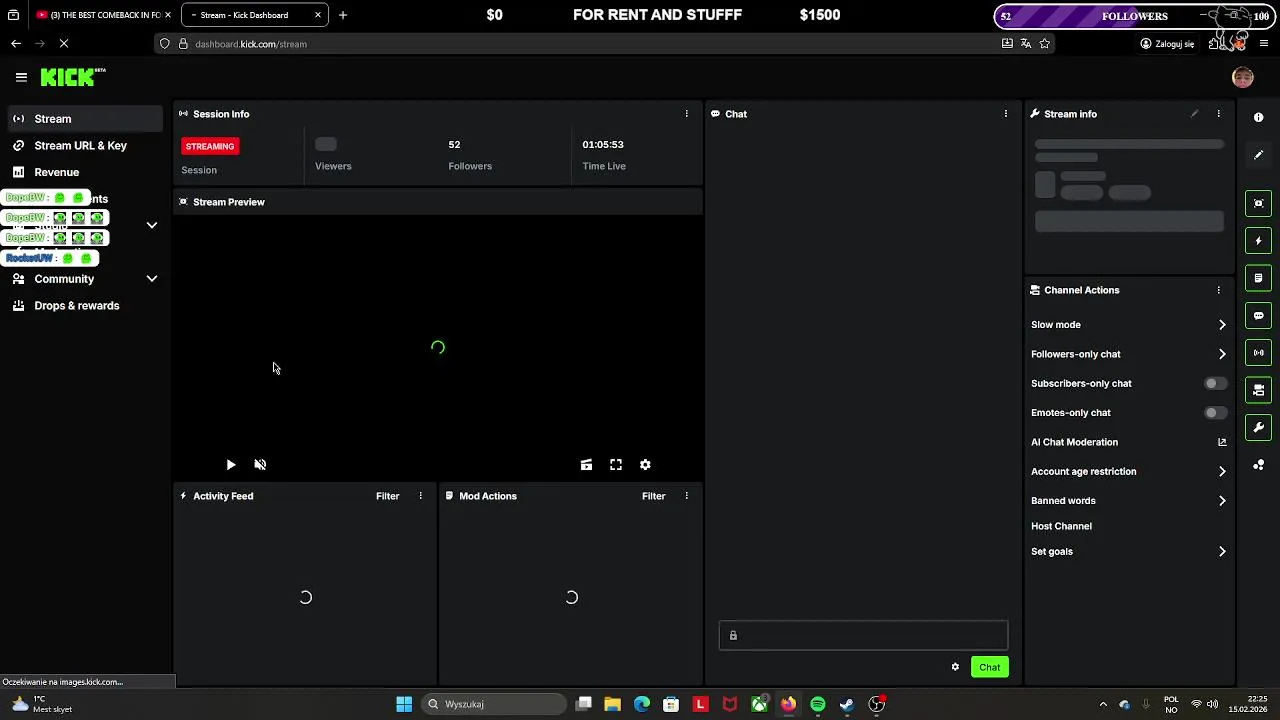
Task: Stop page loading in browser toolbar
Action: 64,44
